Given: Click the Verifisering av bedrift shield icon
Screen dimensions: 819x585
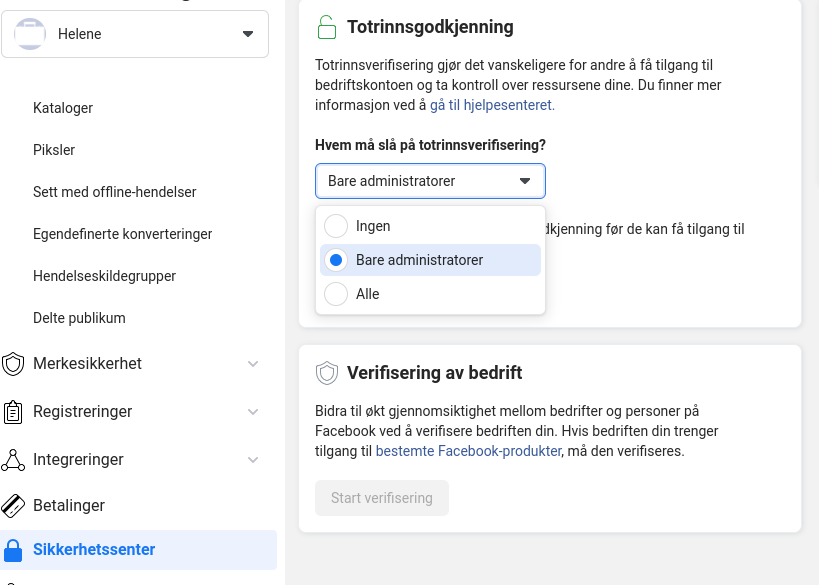Looking at the screenshot, I should pos(327,373).
